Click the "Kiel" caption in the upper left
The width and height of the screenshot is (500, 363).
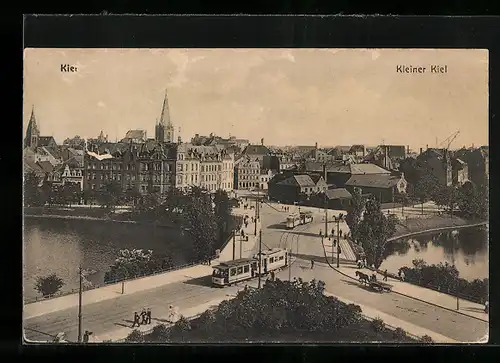pyautogui.click(x=69, y=68)
